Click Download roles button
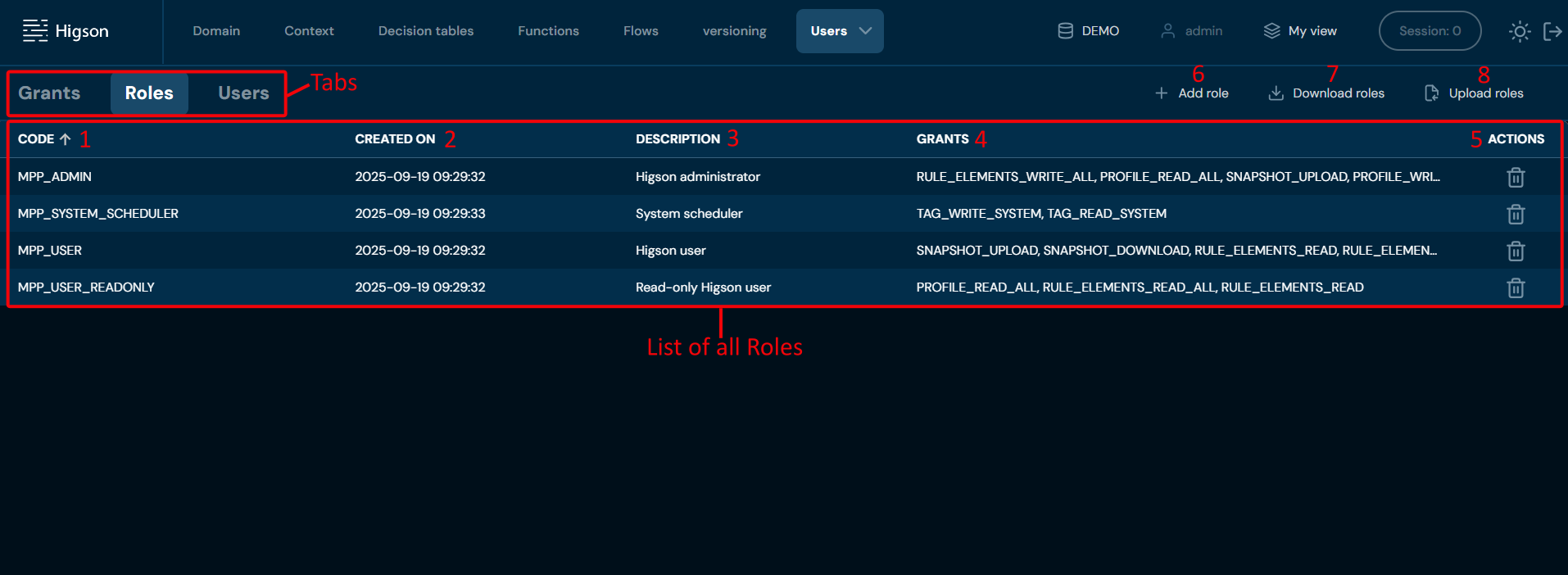Screen dimensions: 1568x575 click(1326, 93)
